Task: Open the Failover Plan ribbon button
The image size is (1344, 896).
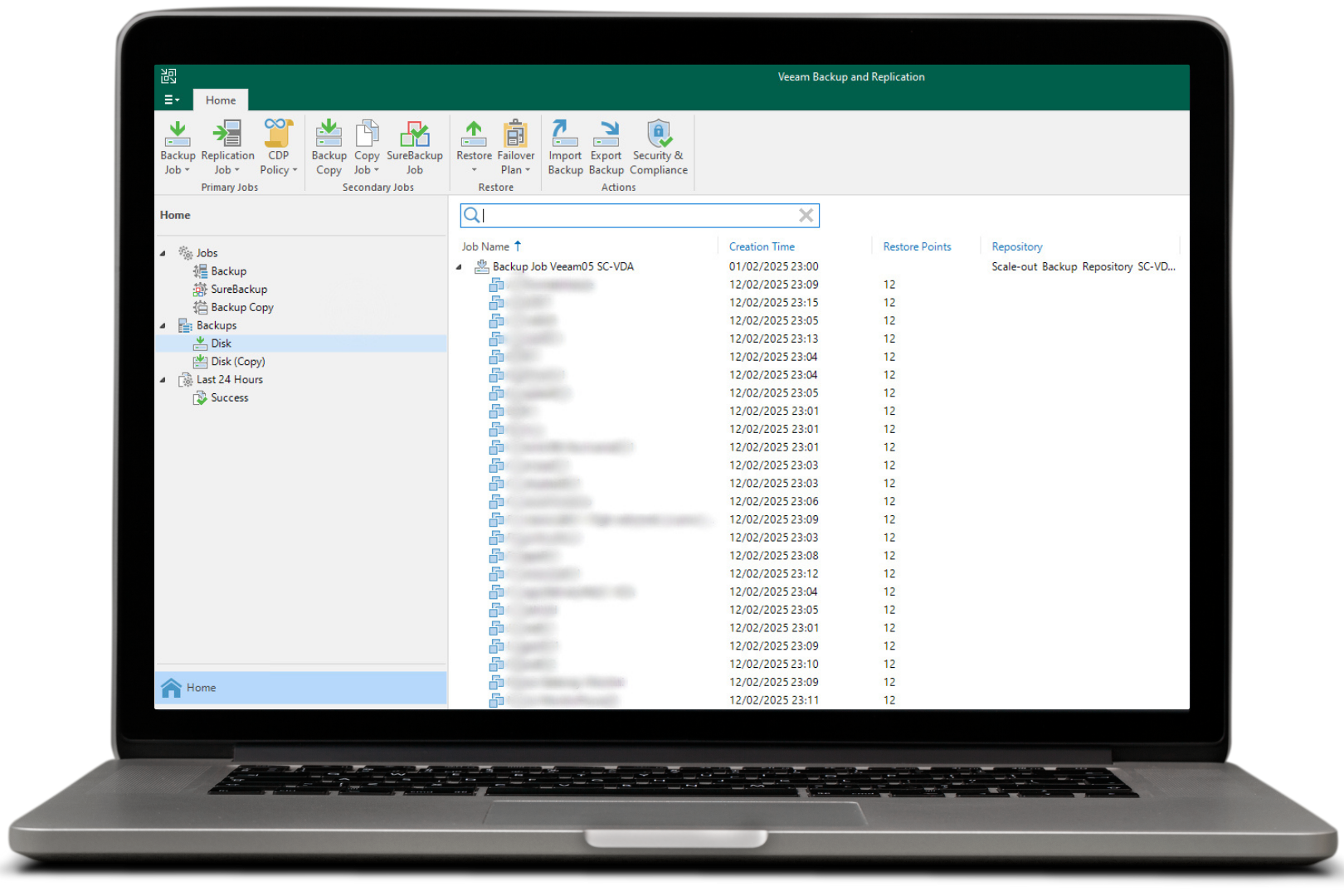Action: 515,148
